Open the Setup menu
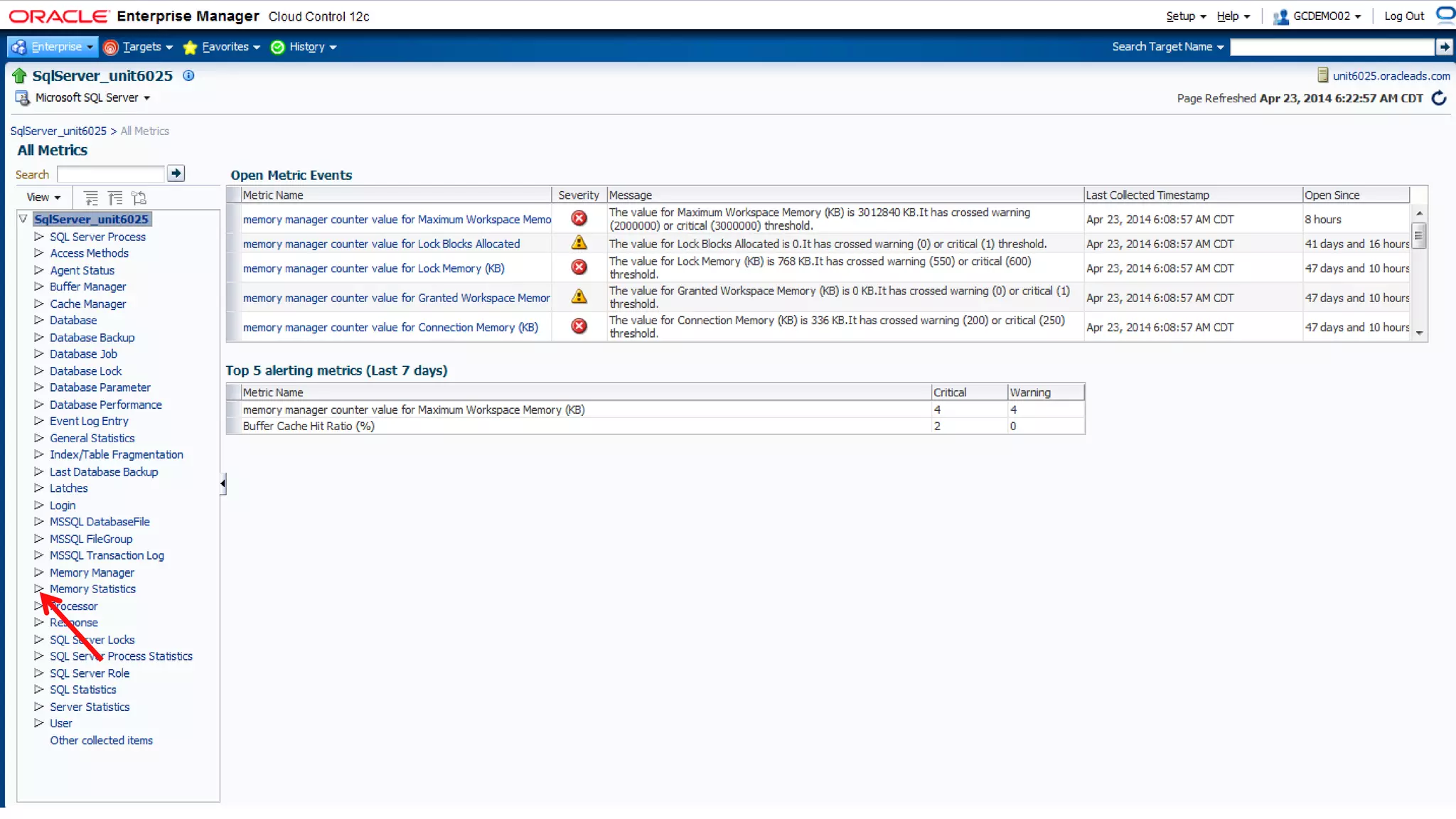 tap(1186, 16)
